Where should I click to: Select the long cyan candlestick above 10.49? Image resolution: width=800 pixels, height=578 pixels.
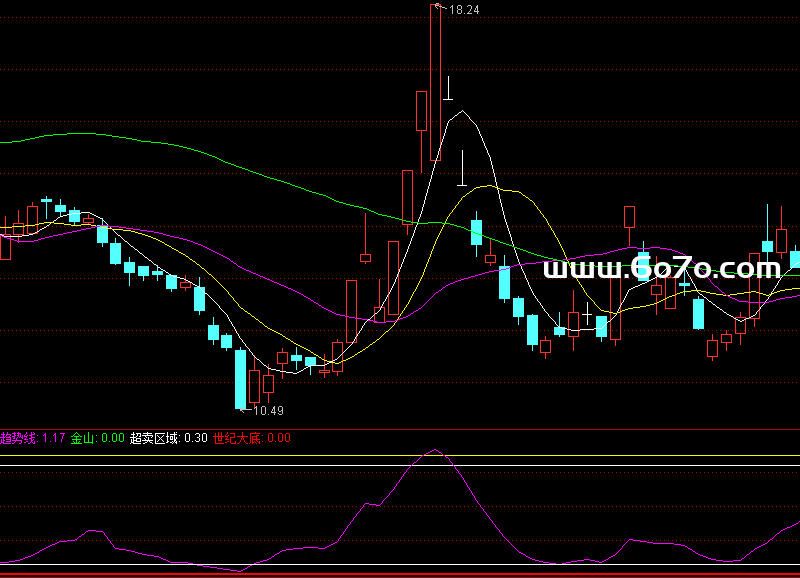[240, 379]
